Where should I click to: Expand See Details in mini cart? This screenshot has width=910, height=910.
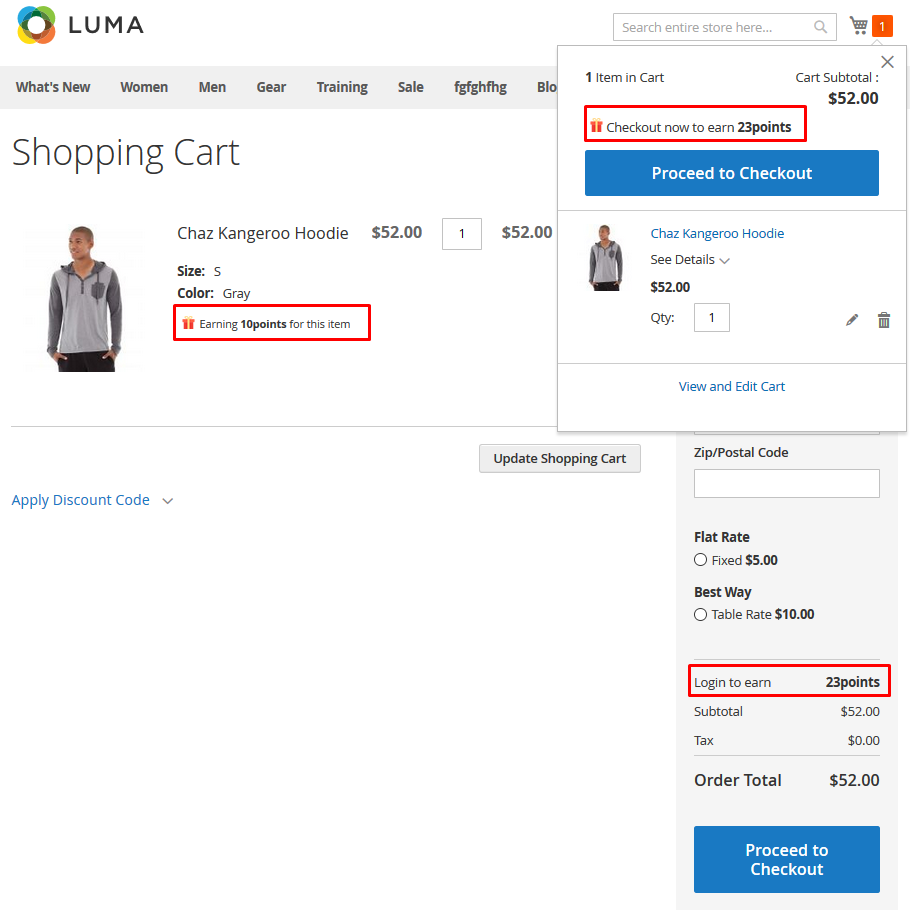(x=690, y=260)
